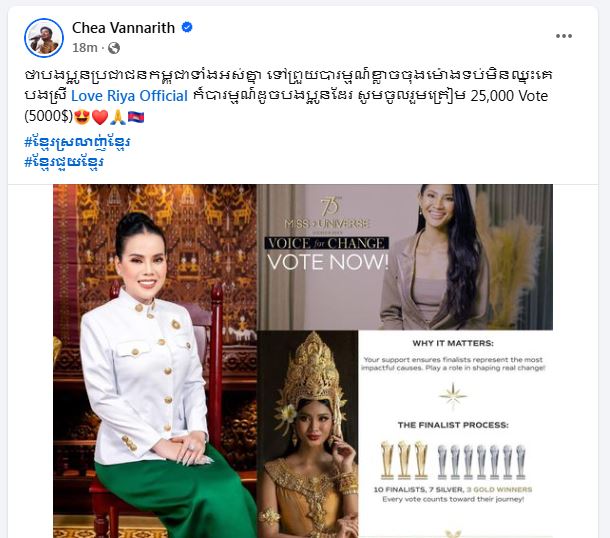The width and height of the screenshot is (610, 538).
Task: Open photo of woman in golden crown
Action: [x=307, y=434]
